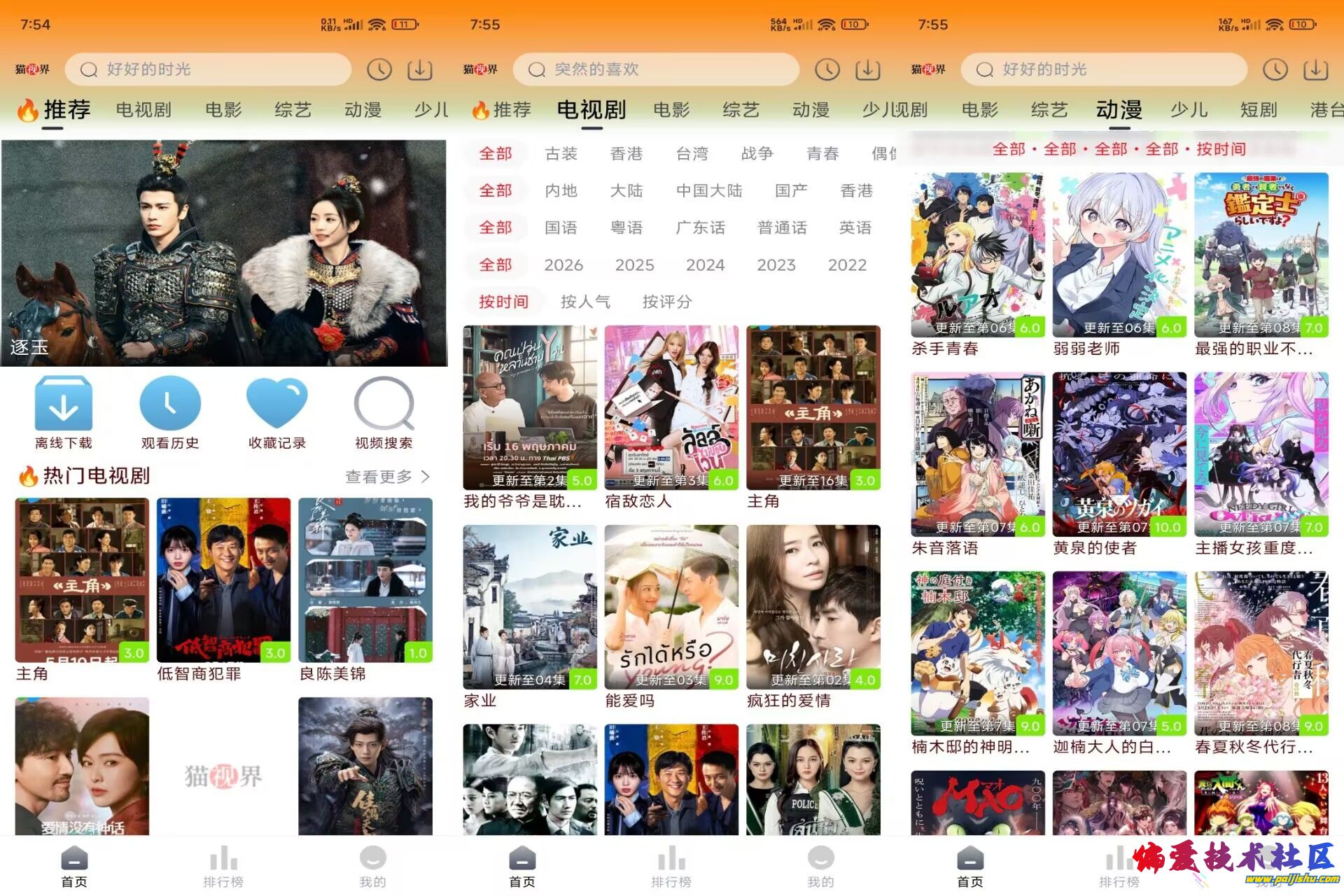Select 2023 year filter
This screenshot has width=1344, height=896.
point(776,265)
